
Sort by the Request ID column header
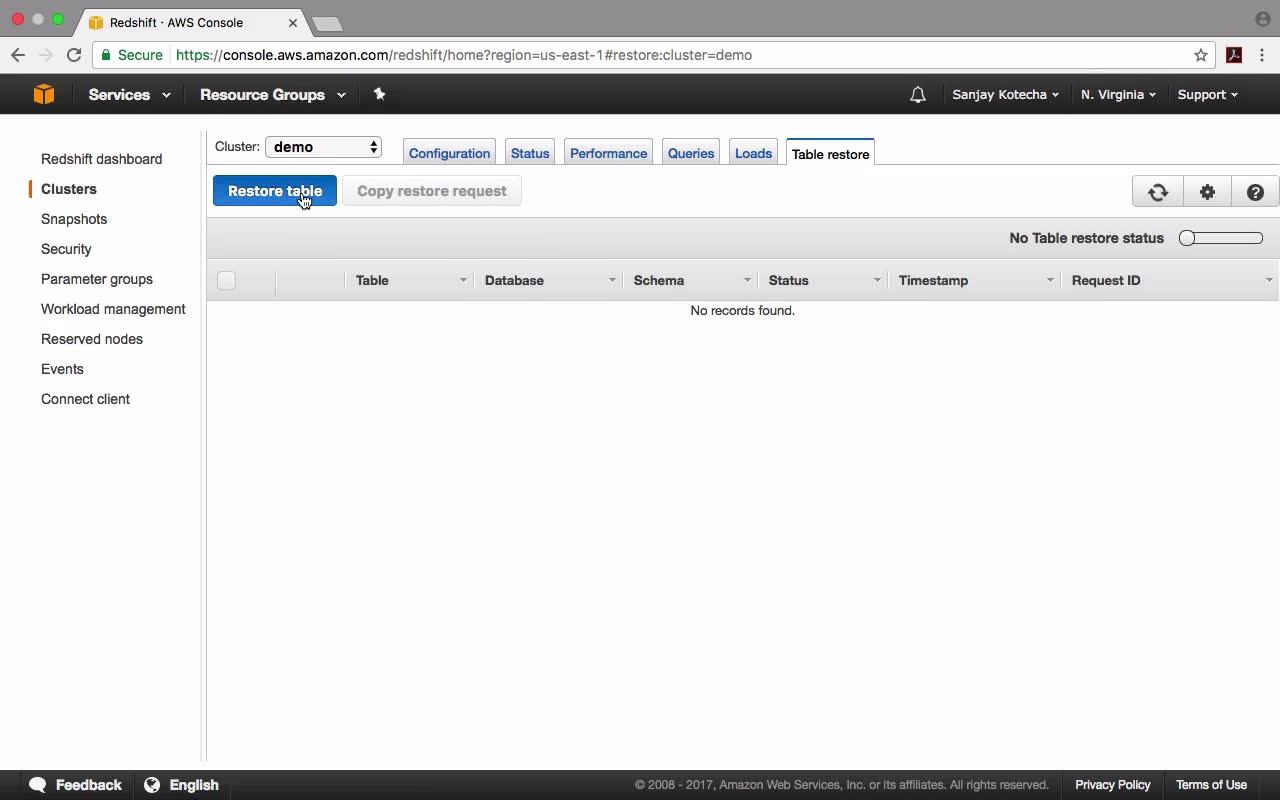(x=1106, y=281)
